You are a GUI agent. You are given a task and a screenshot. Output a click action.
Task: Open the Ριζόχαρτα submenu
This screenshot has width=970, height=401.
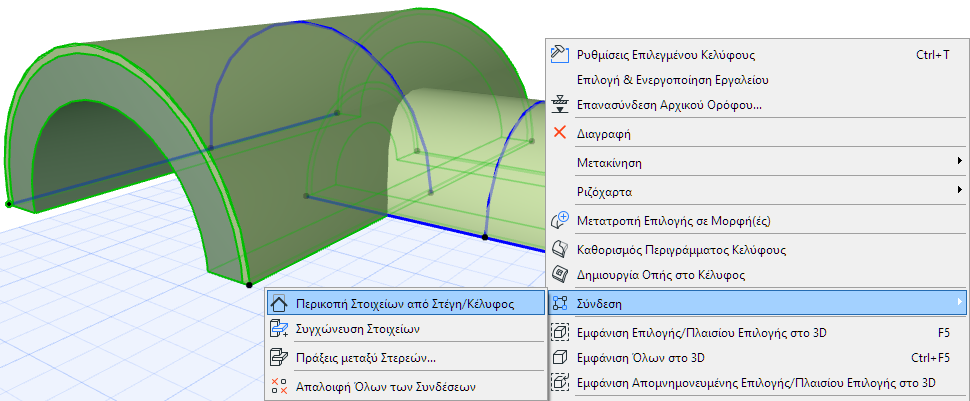pyautogui.click(x=756, y=191)
